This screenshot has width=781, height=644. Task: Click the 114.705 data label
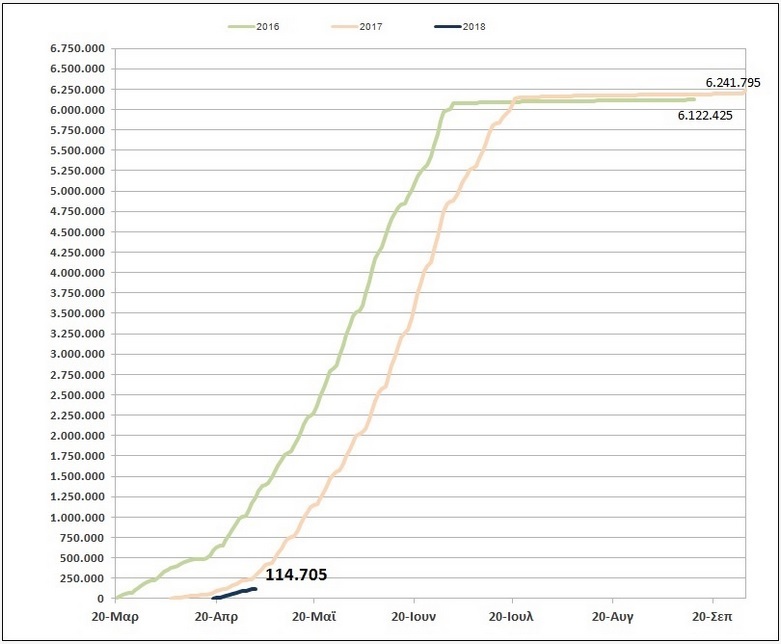[x=295, y=575]
